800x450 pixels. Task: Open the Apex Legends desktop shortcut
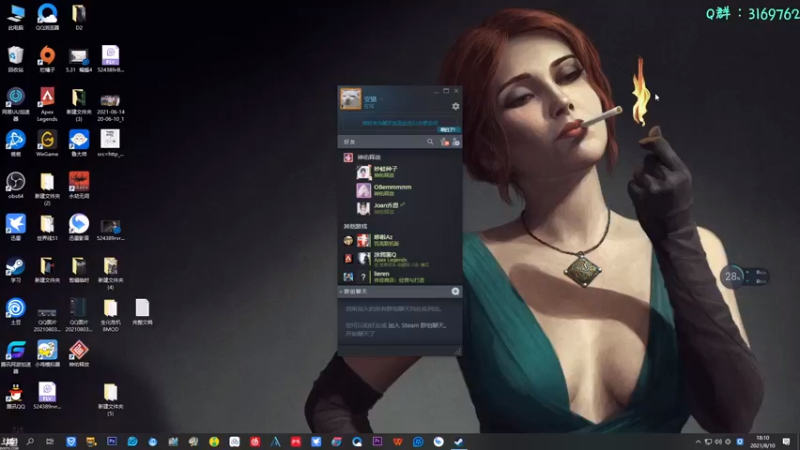click(x=47, y=104)
